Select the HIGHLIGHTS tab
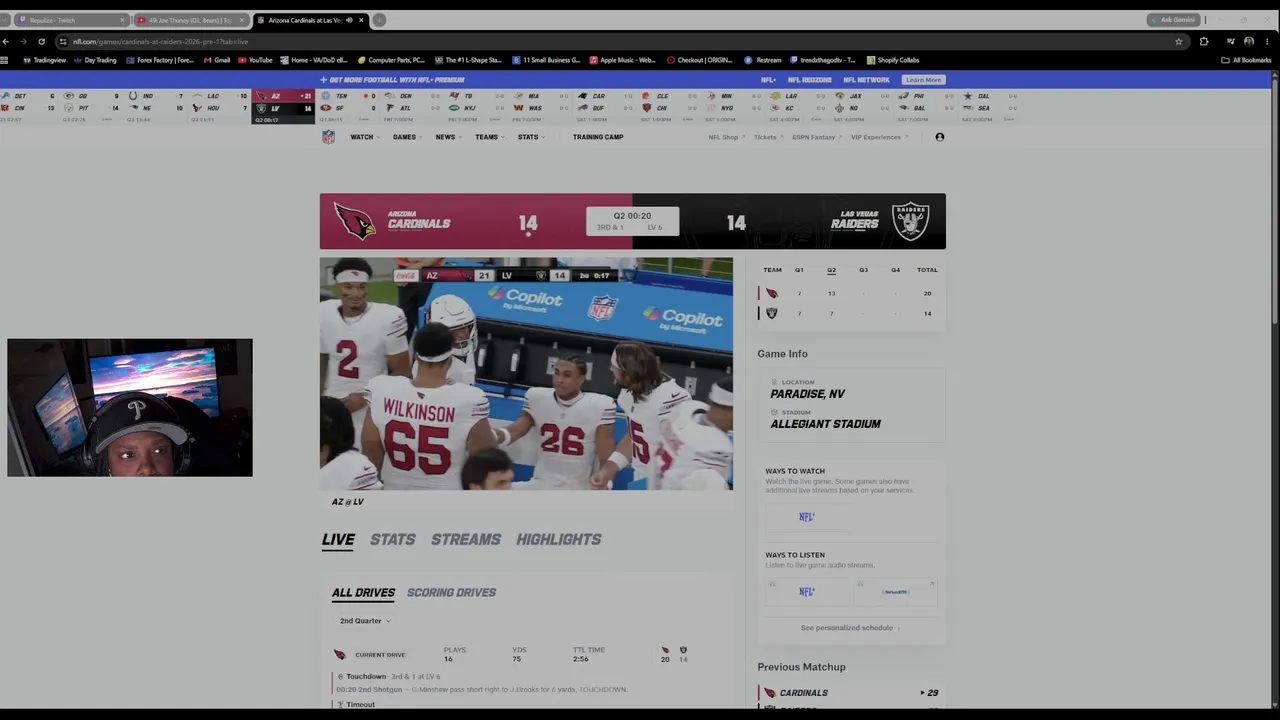The width and height of the screenshot is (1280, 720). click(x=559, y=539)
